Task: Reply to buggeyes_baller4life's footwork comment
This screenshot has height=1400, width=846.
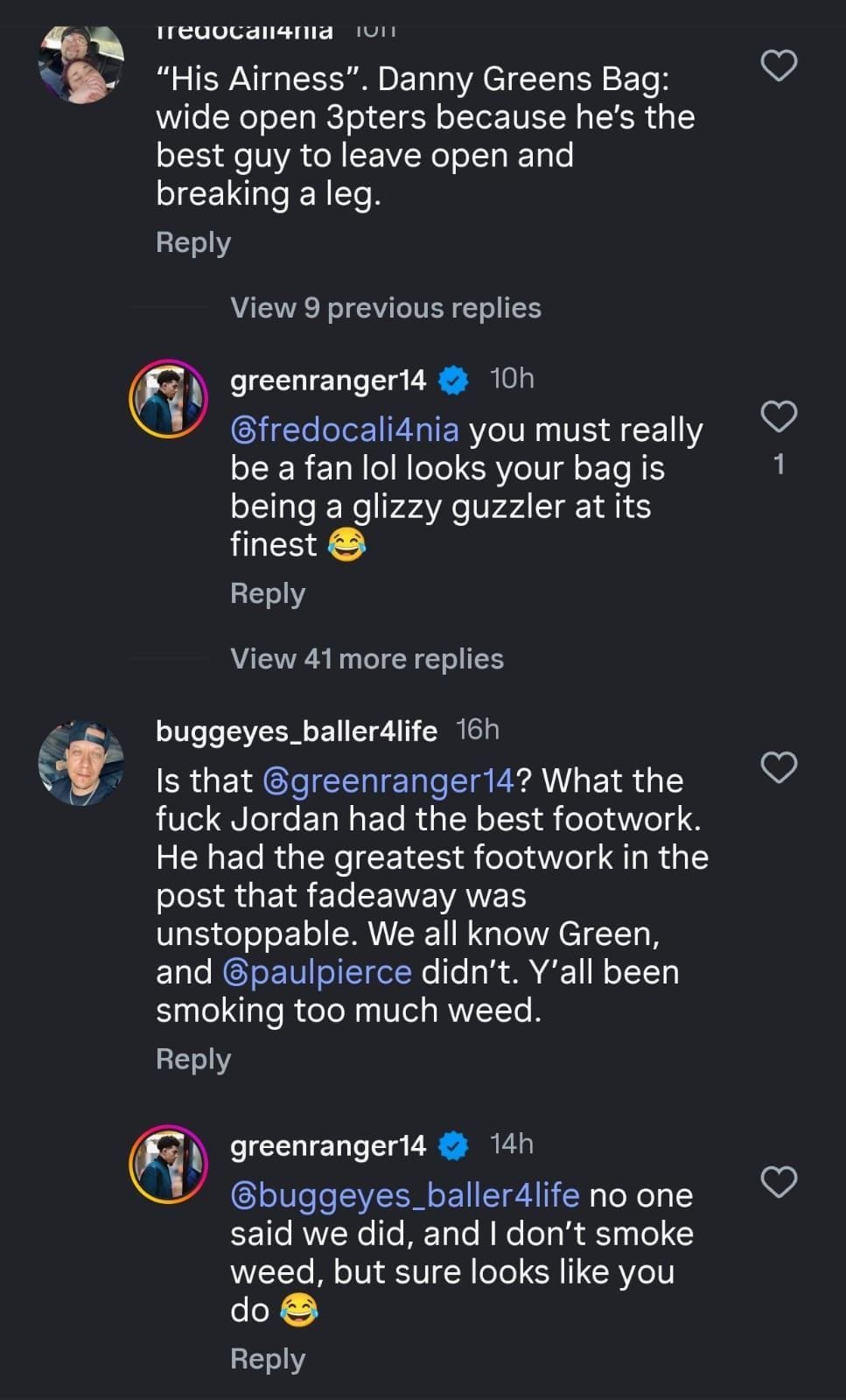Action: pos(192,1059)
